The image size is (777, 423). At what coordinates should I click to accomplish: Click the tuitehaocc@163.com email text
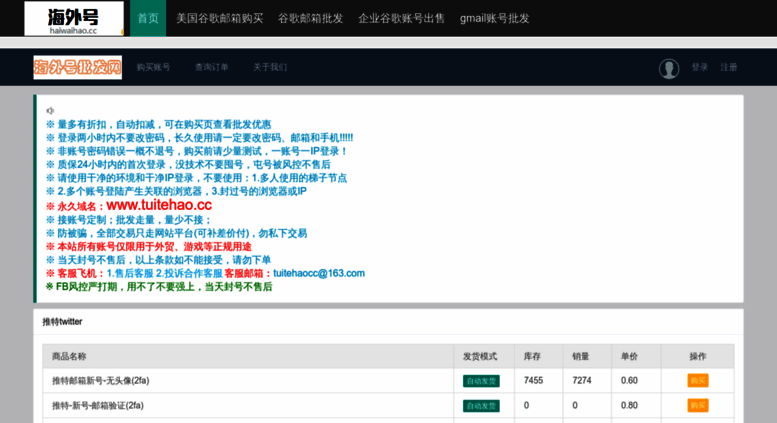point(319,273)
